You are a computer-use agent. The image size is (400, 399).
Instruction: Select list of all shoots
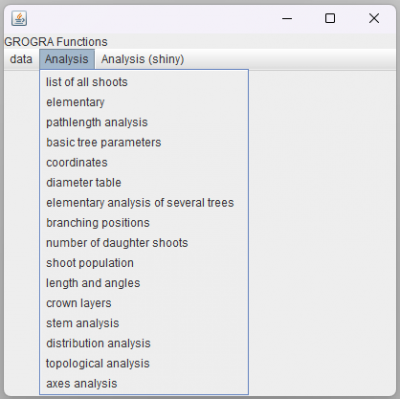(144, 82)
